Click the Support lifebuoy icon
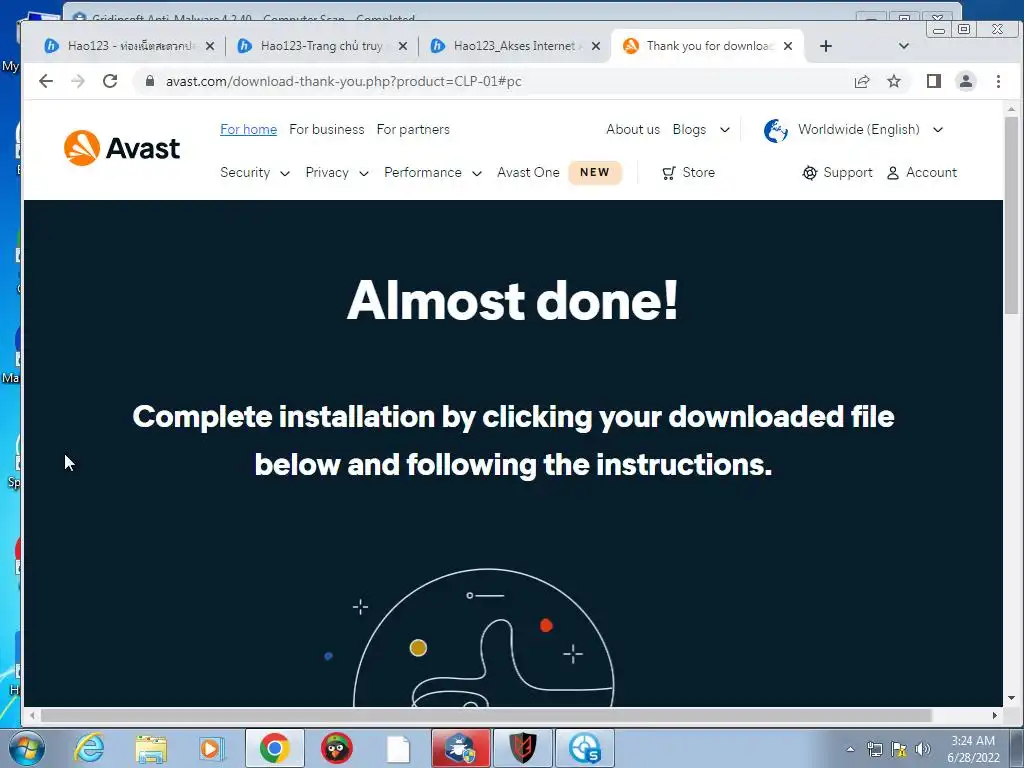 click(x=809, y=173)
